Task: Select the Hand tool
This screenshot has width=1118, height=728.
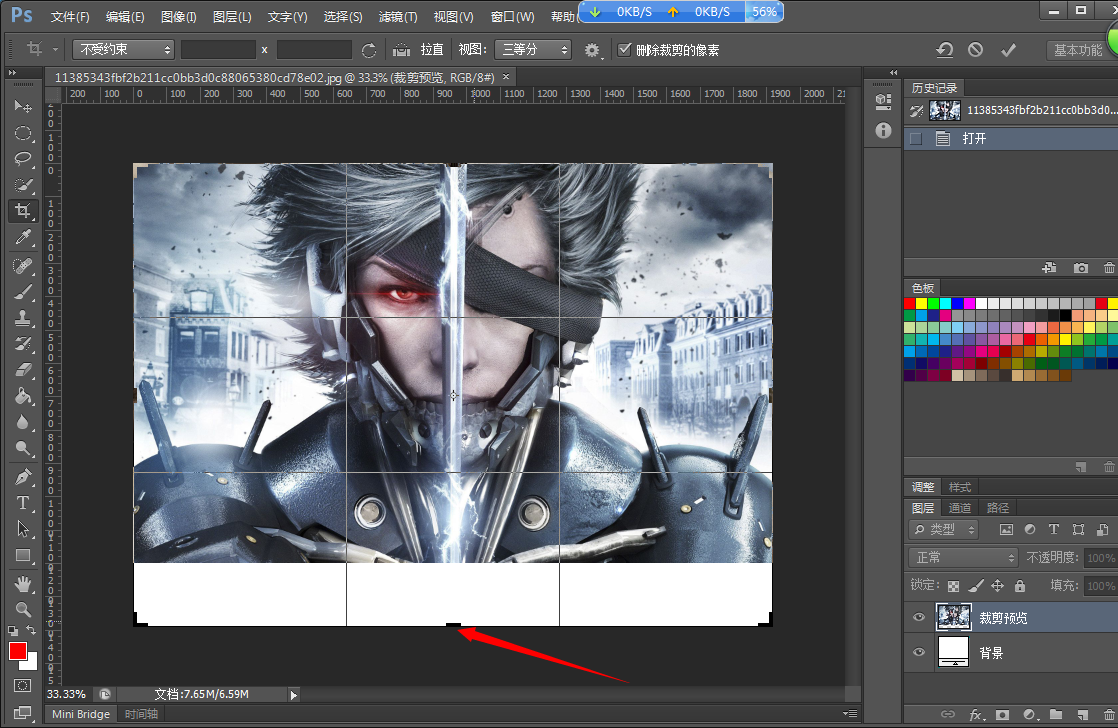Action: click(x=23, y=584)
